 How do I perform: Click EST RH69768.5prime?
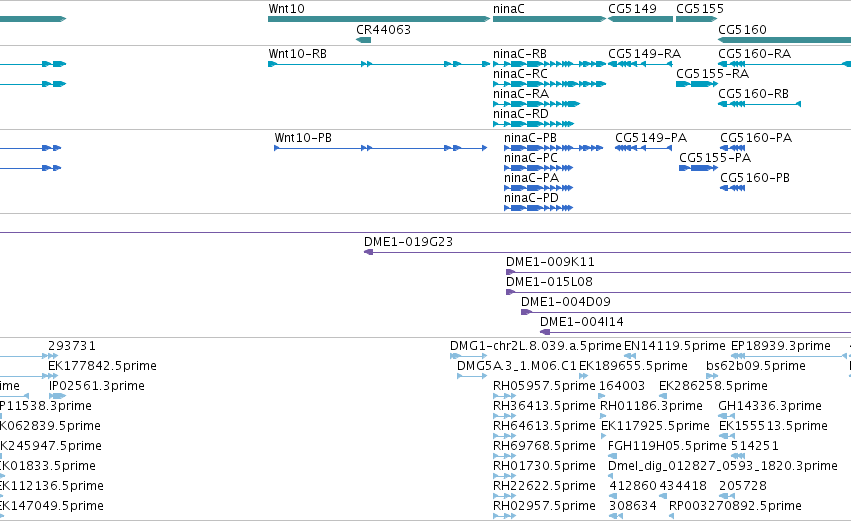click(x=504, y=456)
